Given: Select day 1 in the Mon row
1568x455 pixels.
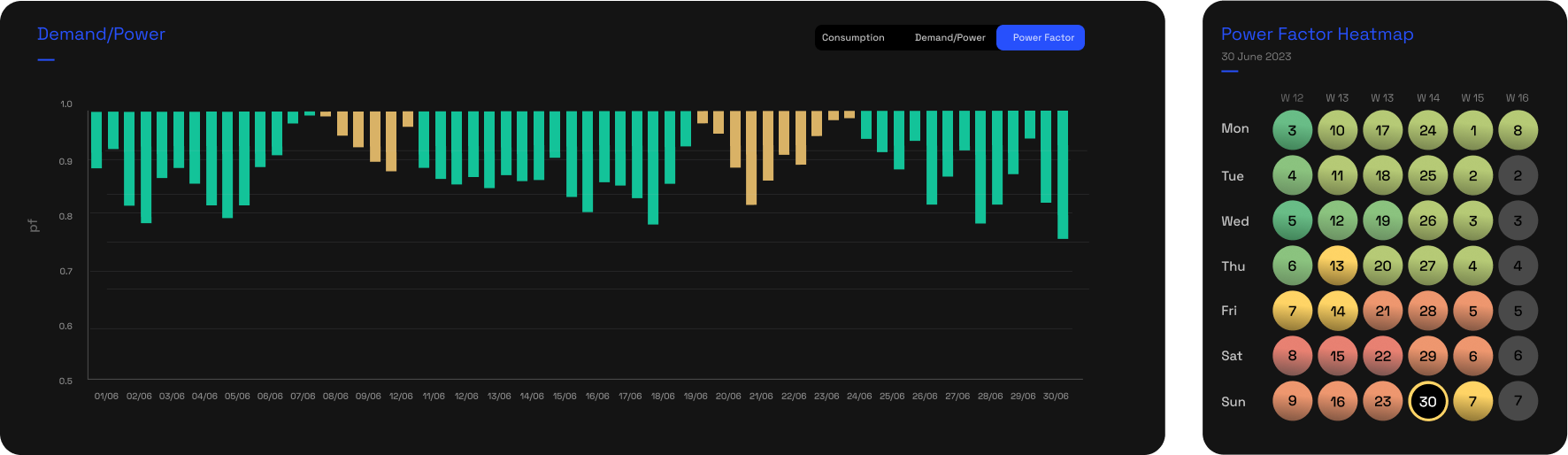Looking at the screenshot, I should [1472, 130].
